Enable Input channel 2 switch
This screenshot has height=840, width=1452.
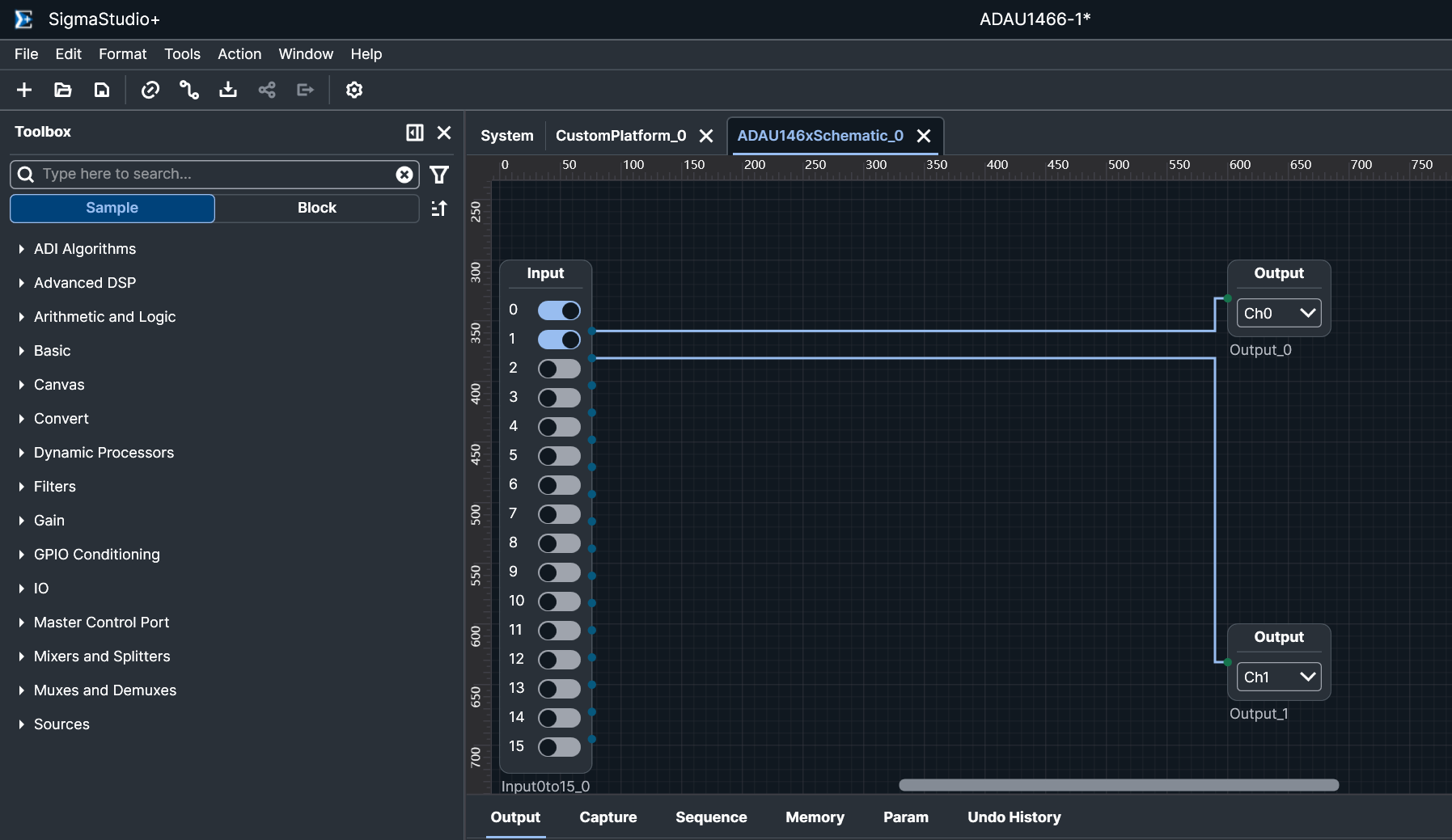(559, 369)
